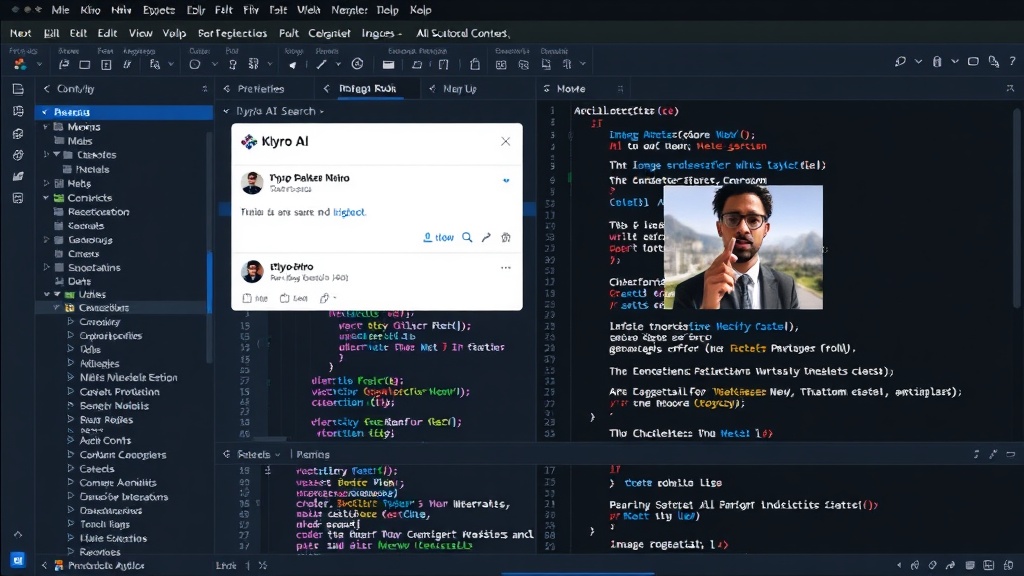Screen dimensions: 1024x576
Task: Click the blue Irigfect link in Klyro card
Action: coord(349,212)
